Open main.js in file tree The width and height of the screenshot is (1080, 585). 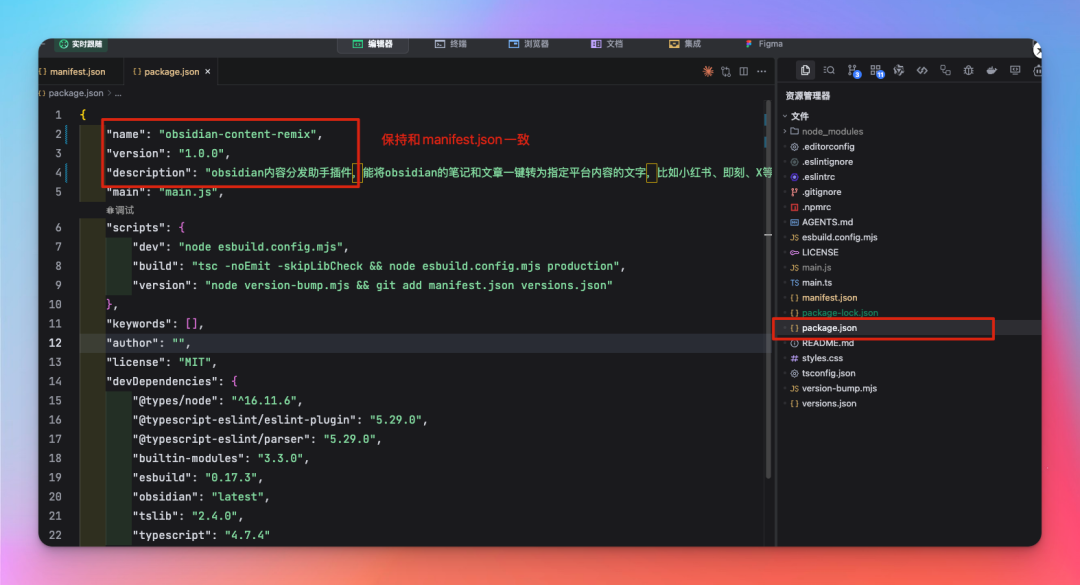click(816, 267)
